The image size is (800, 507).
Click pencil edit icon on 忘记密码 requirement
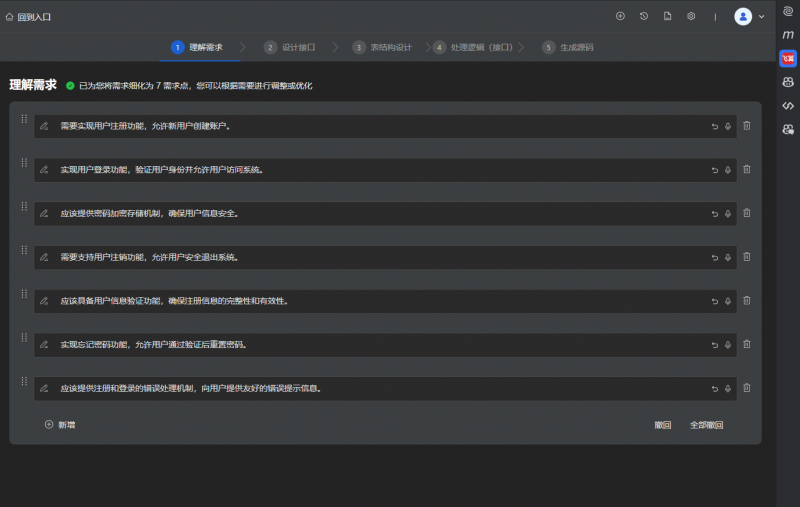[x=44, y=345]
